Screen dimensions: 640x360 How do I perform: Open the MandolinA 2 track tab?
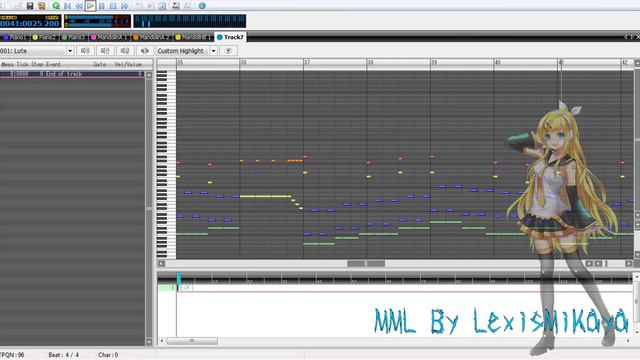[151, 37]
